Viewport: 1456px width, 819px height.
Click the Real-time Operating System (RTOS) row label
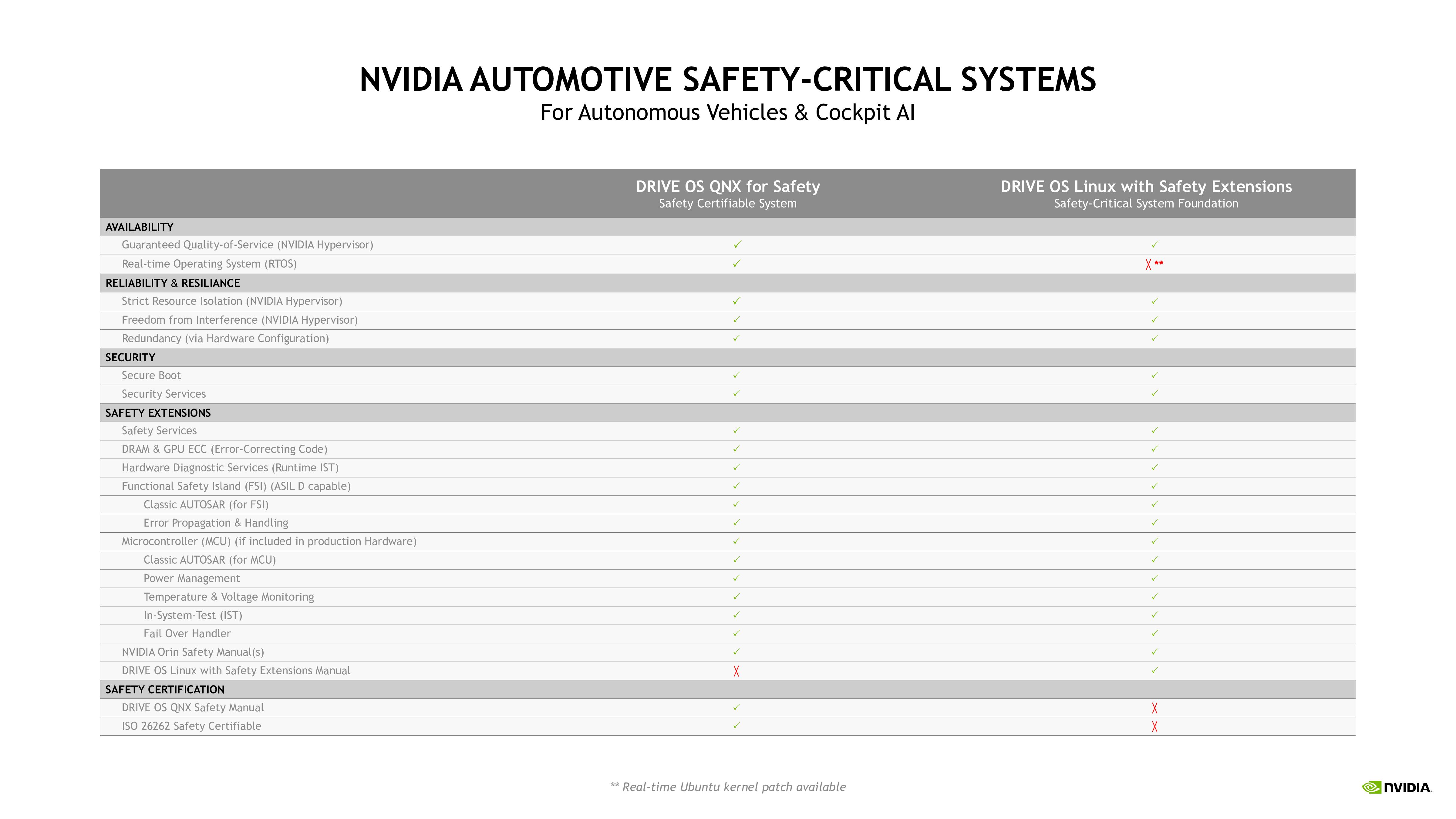[x=209, y=264]
